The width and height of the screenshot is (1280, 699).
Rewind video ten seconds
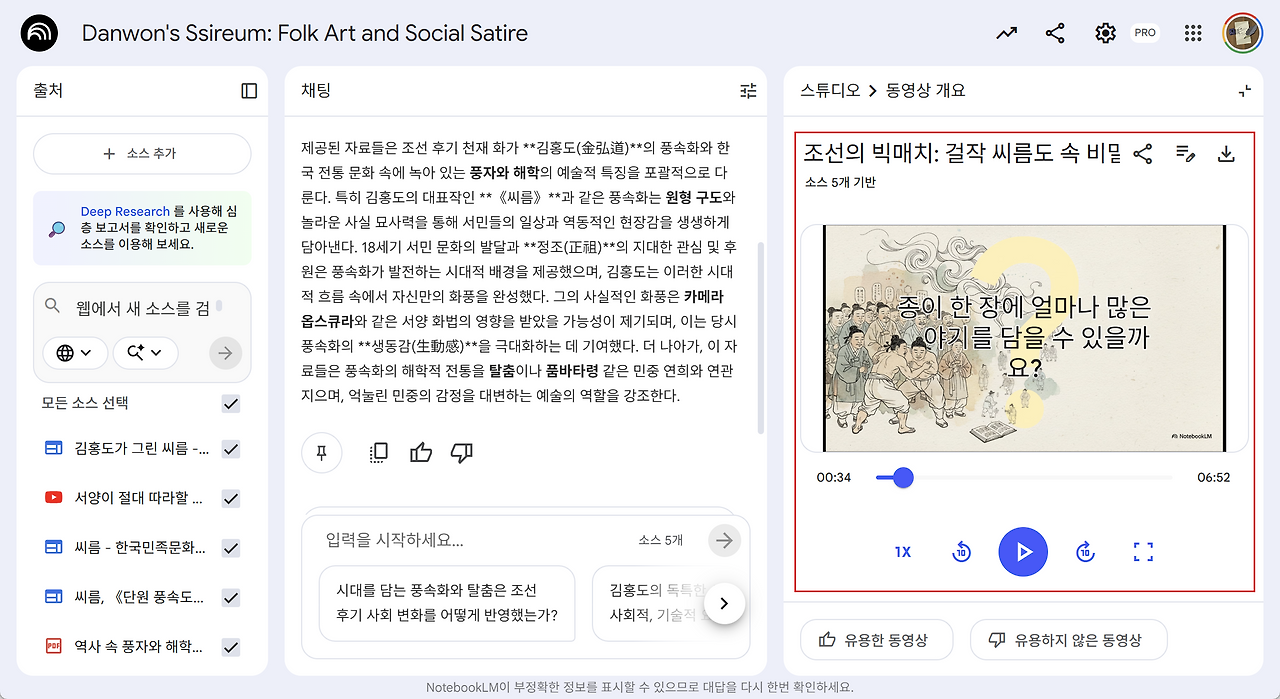pyautogui.click(x=961, y=552)
